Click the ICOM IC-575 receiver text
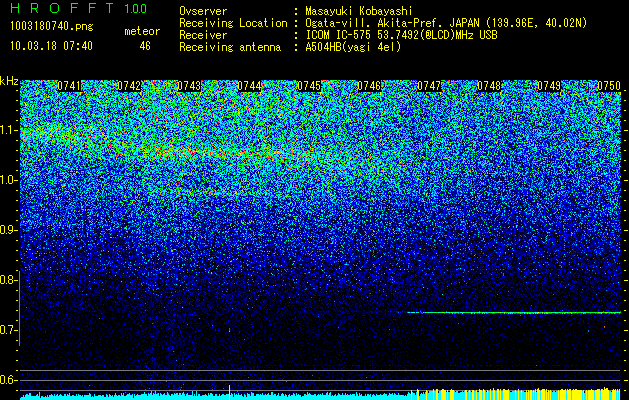 [x=401, y=35]
